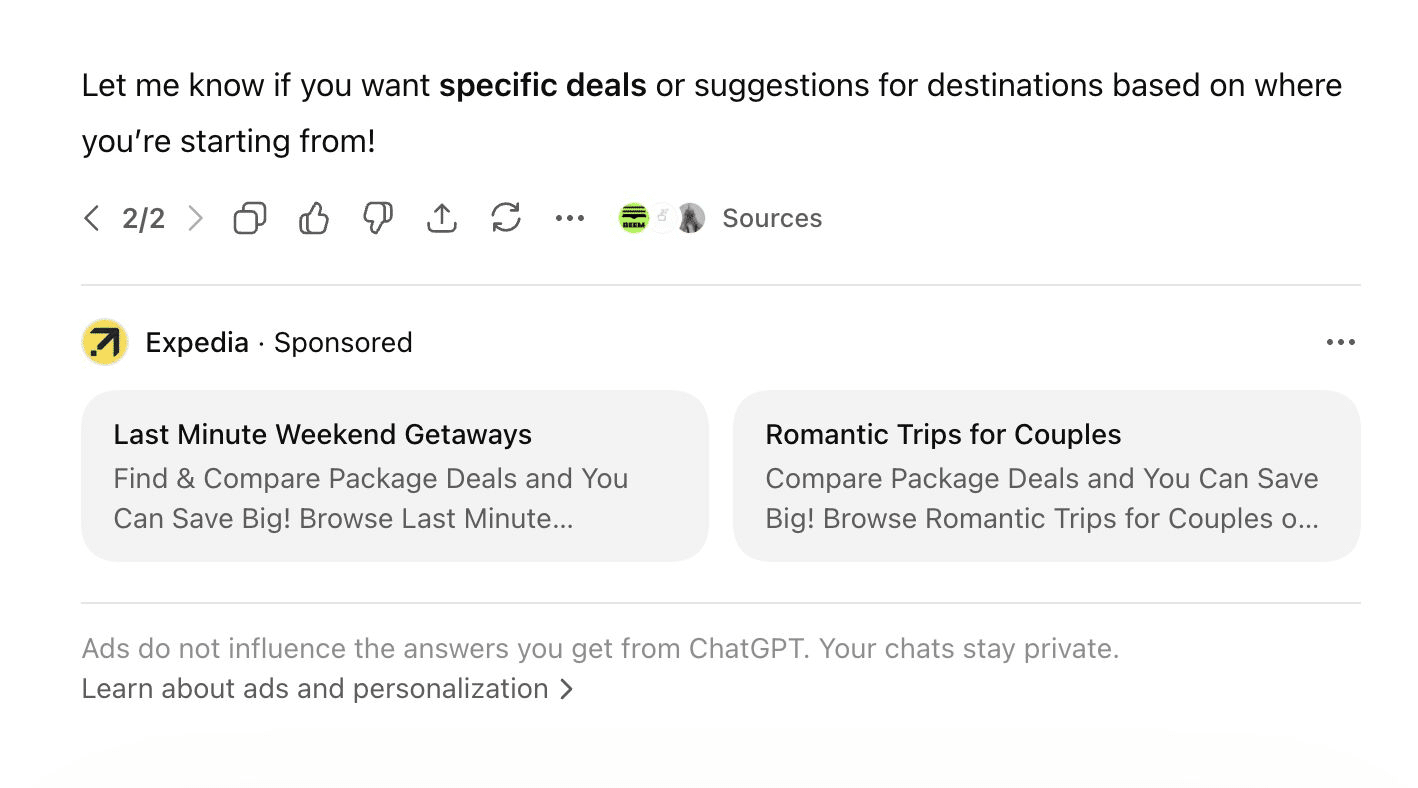
Task: Advance to the next response version
Action: coord(196,218)
